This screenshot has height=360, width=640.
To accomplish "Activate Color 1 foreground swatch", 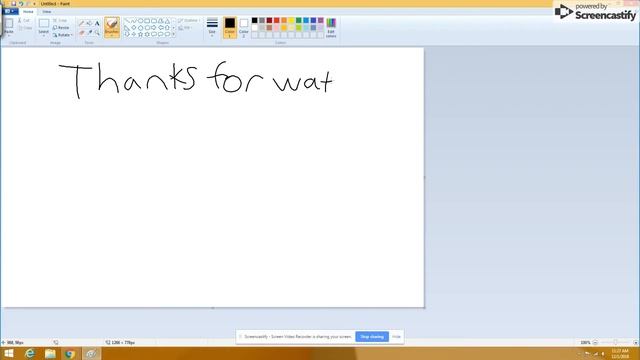I will [230, 27].
